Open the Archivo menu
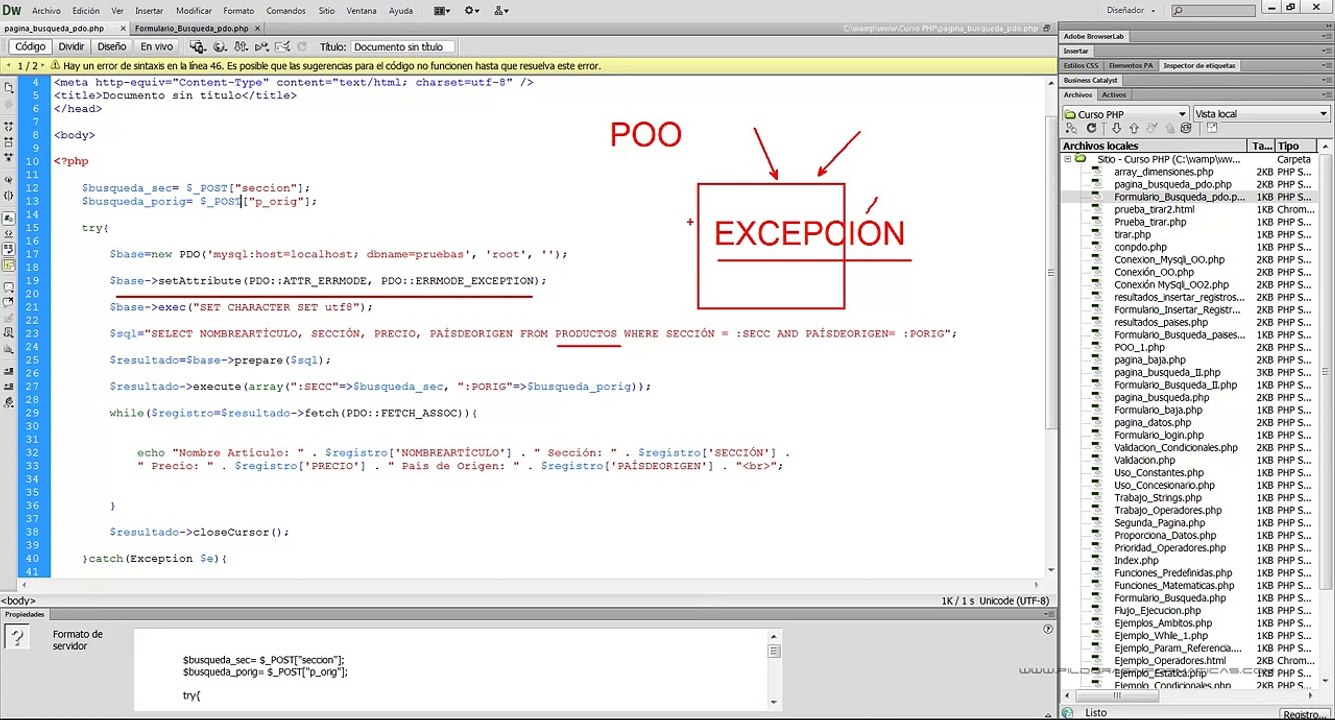 pos(46,10)
